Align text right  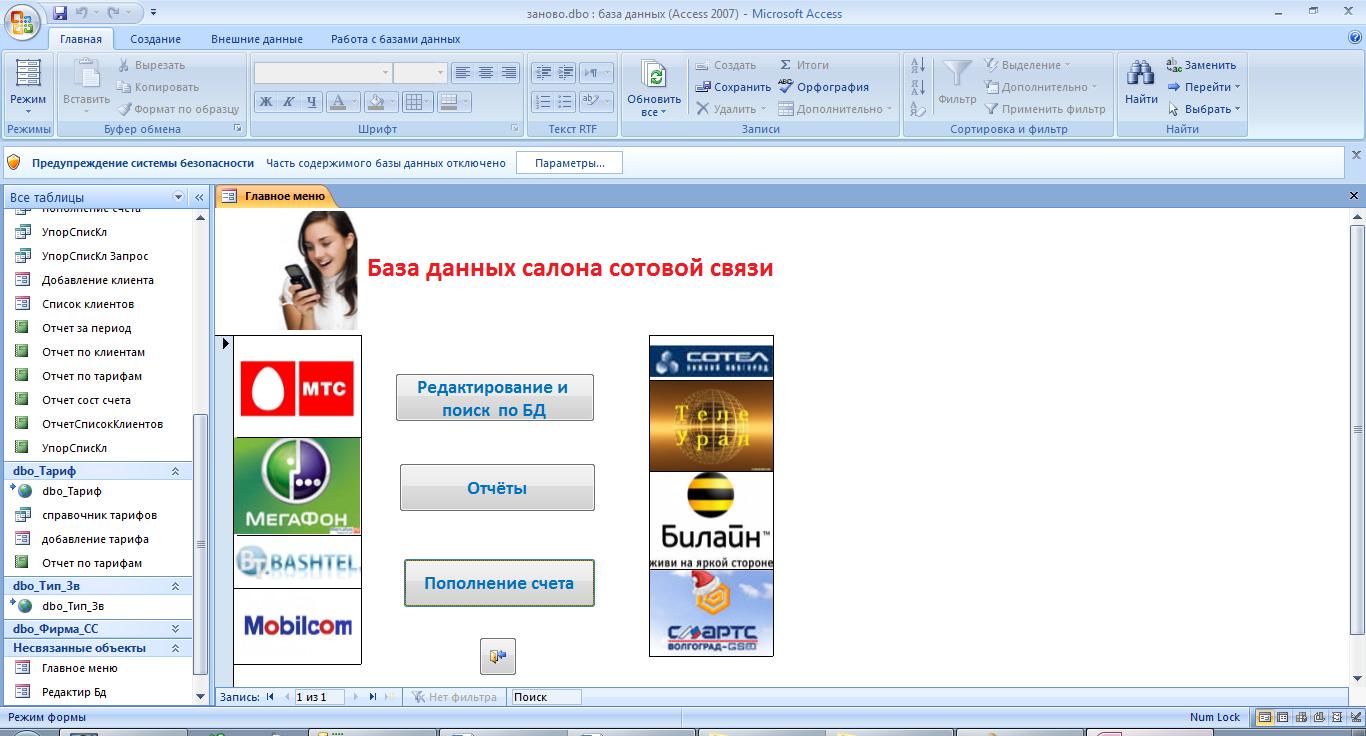click(508, 73)
